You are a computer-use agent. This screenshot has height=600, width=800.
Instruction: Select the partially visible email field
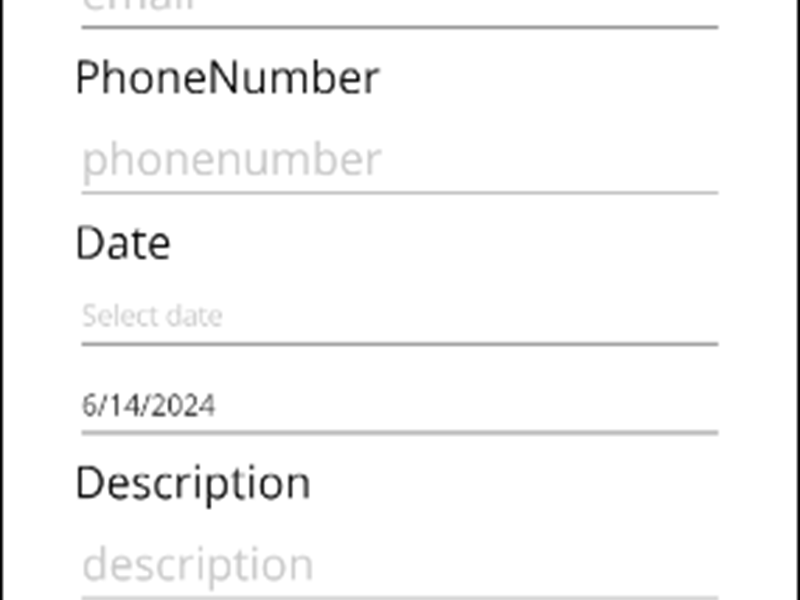pos(400,8)
